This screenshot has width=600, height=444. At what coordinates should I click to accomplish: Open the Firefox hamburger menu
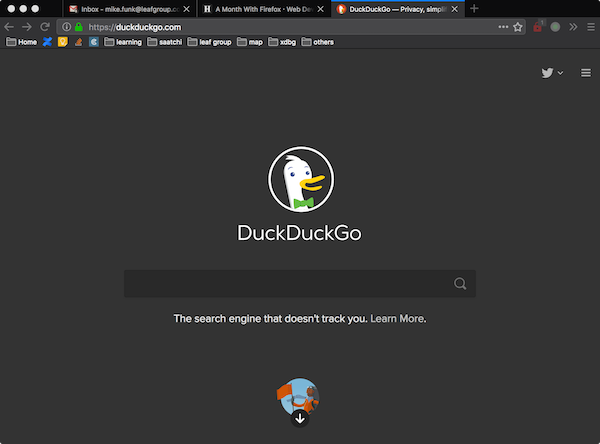(591, 27)
